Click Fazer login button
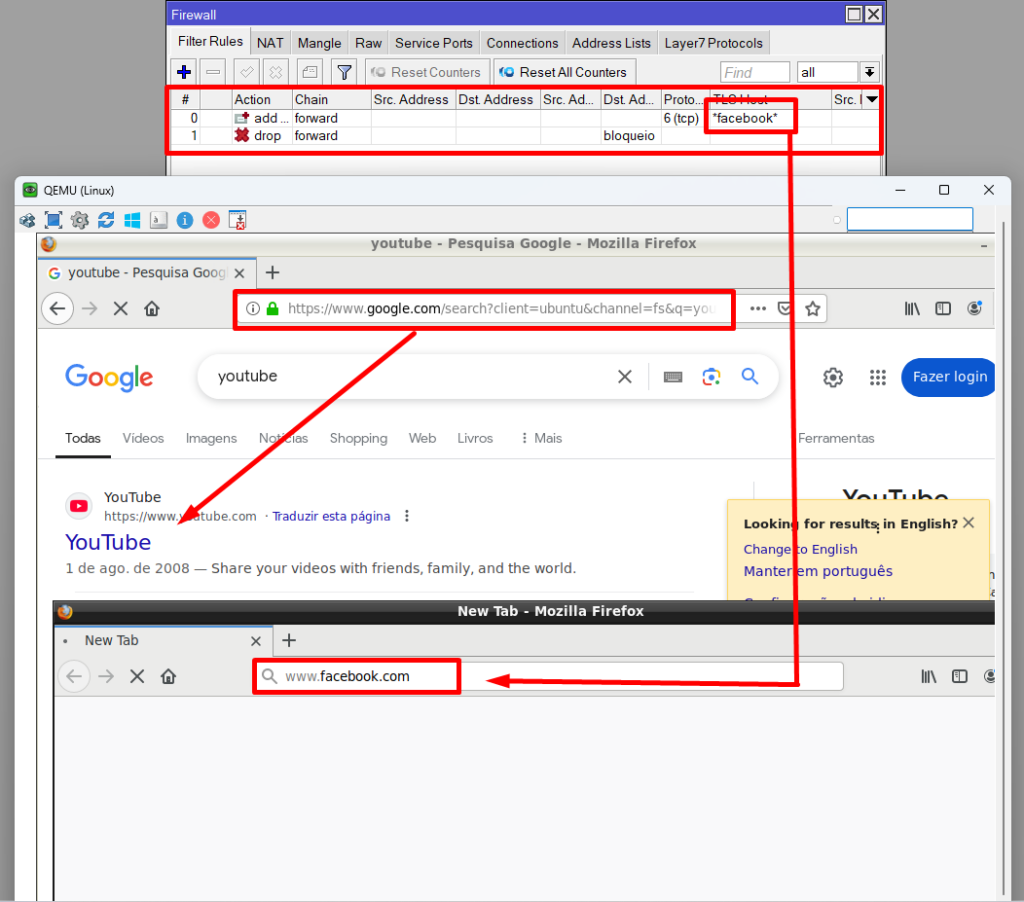1024x902 pixels. (x=949, y=377)
